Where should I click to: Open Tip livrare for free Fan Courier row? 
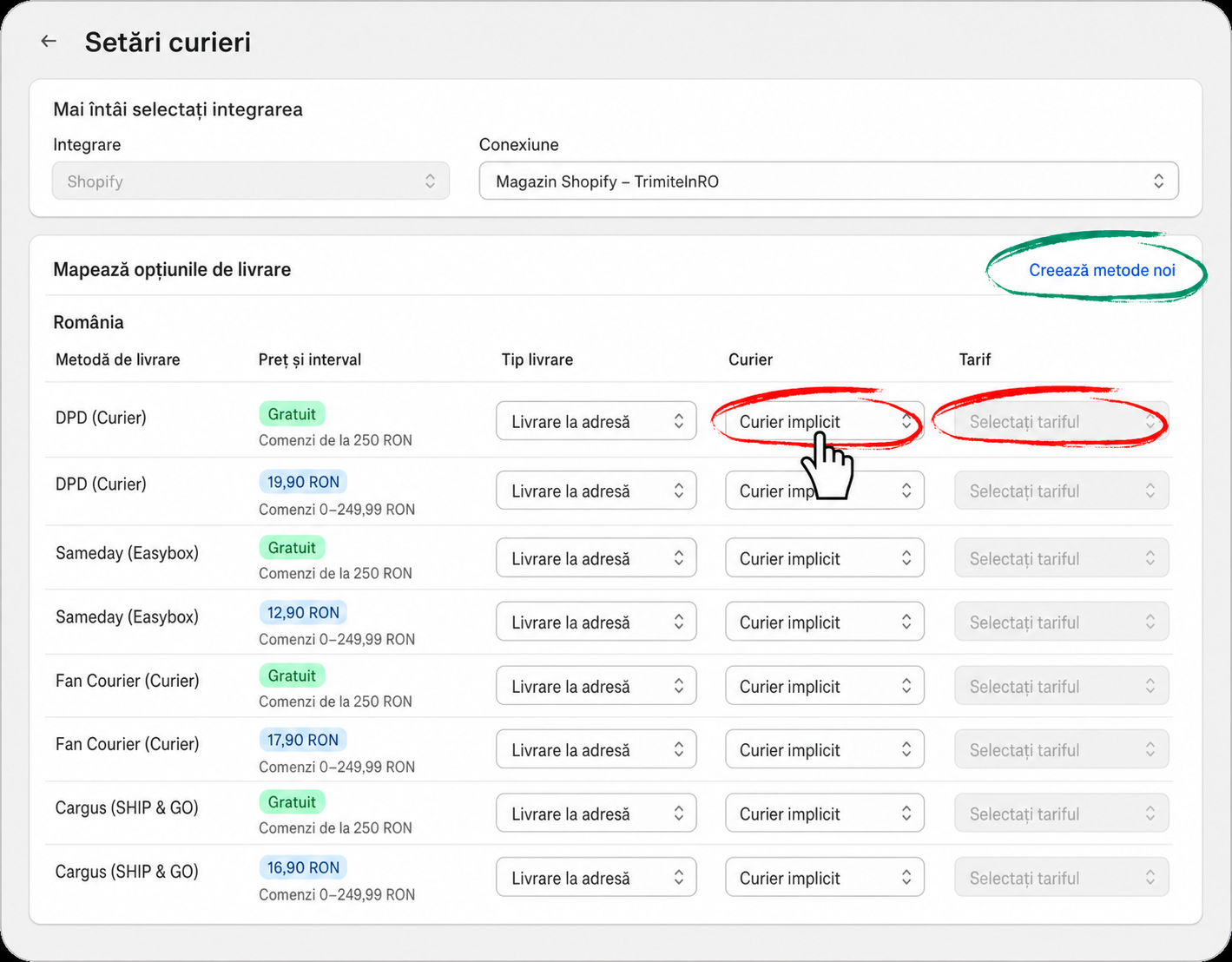[596, 686]
